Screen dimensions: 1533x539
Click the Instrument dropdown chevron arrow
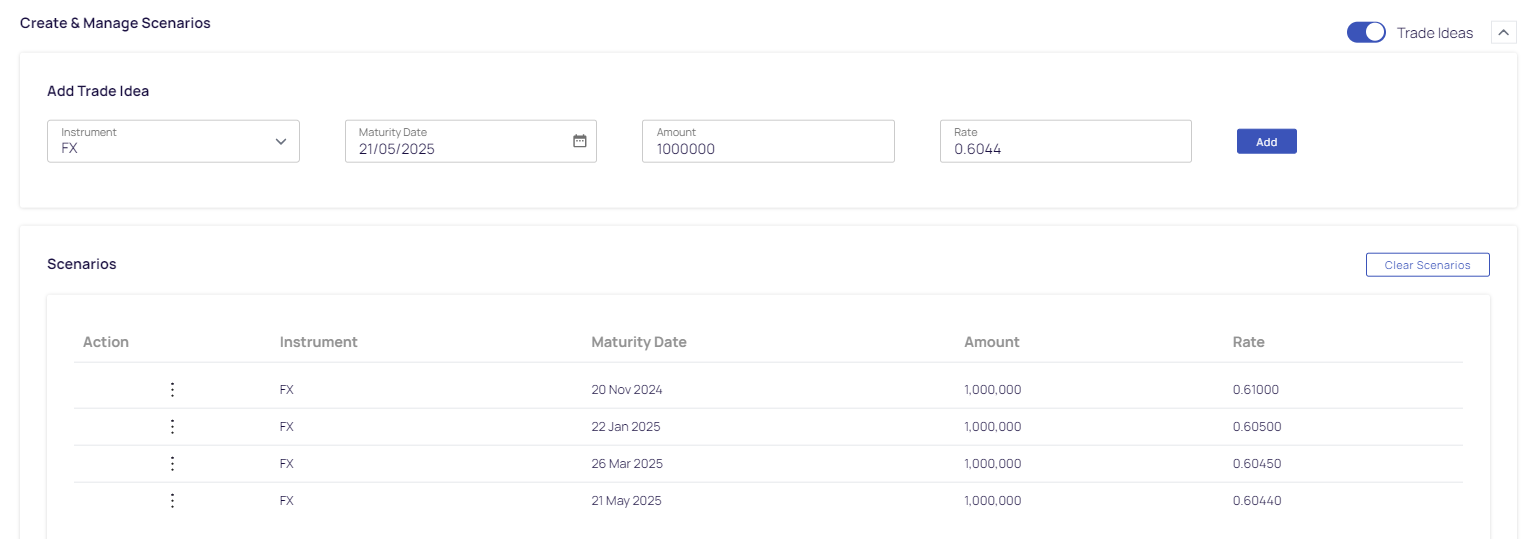click(x=281, y=142)
